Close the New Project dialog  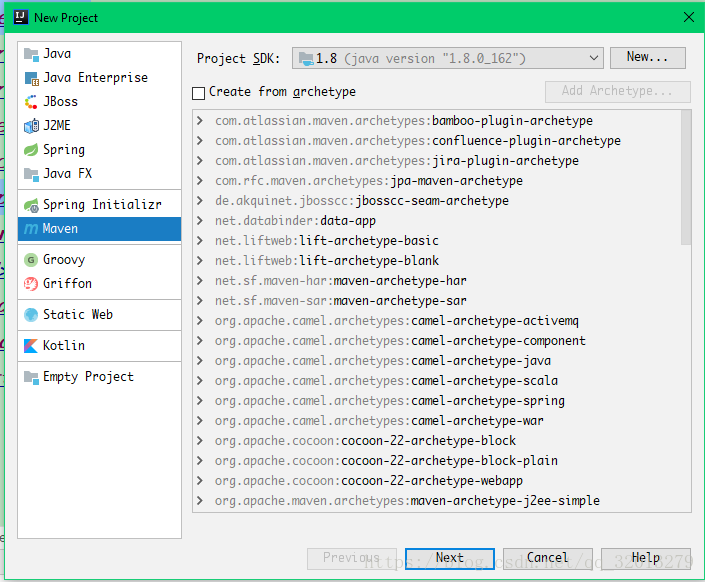688,17
